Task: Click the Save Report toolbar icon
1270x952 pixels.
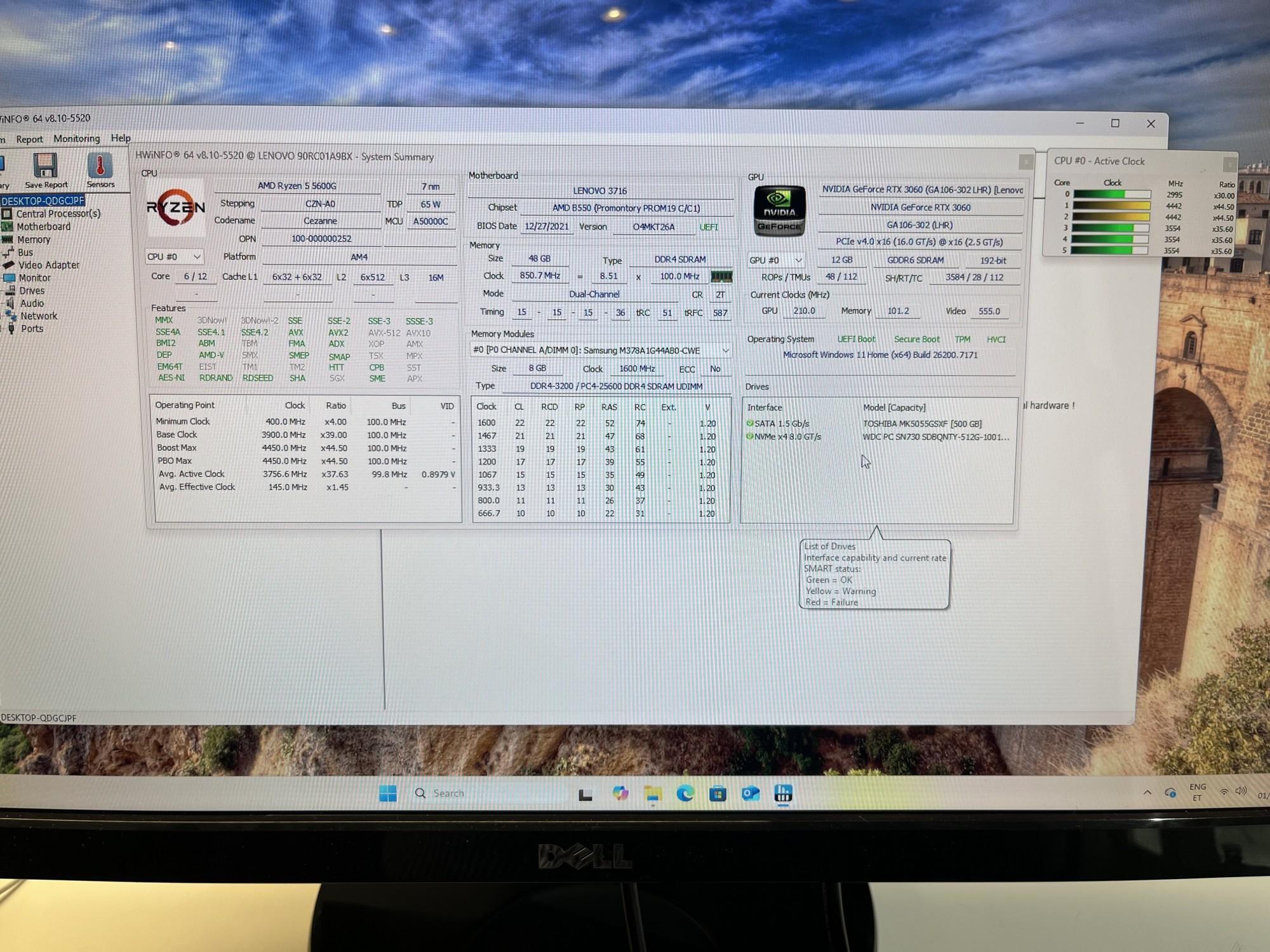Action: coord(45,169)
